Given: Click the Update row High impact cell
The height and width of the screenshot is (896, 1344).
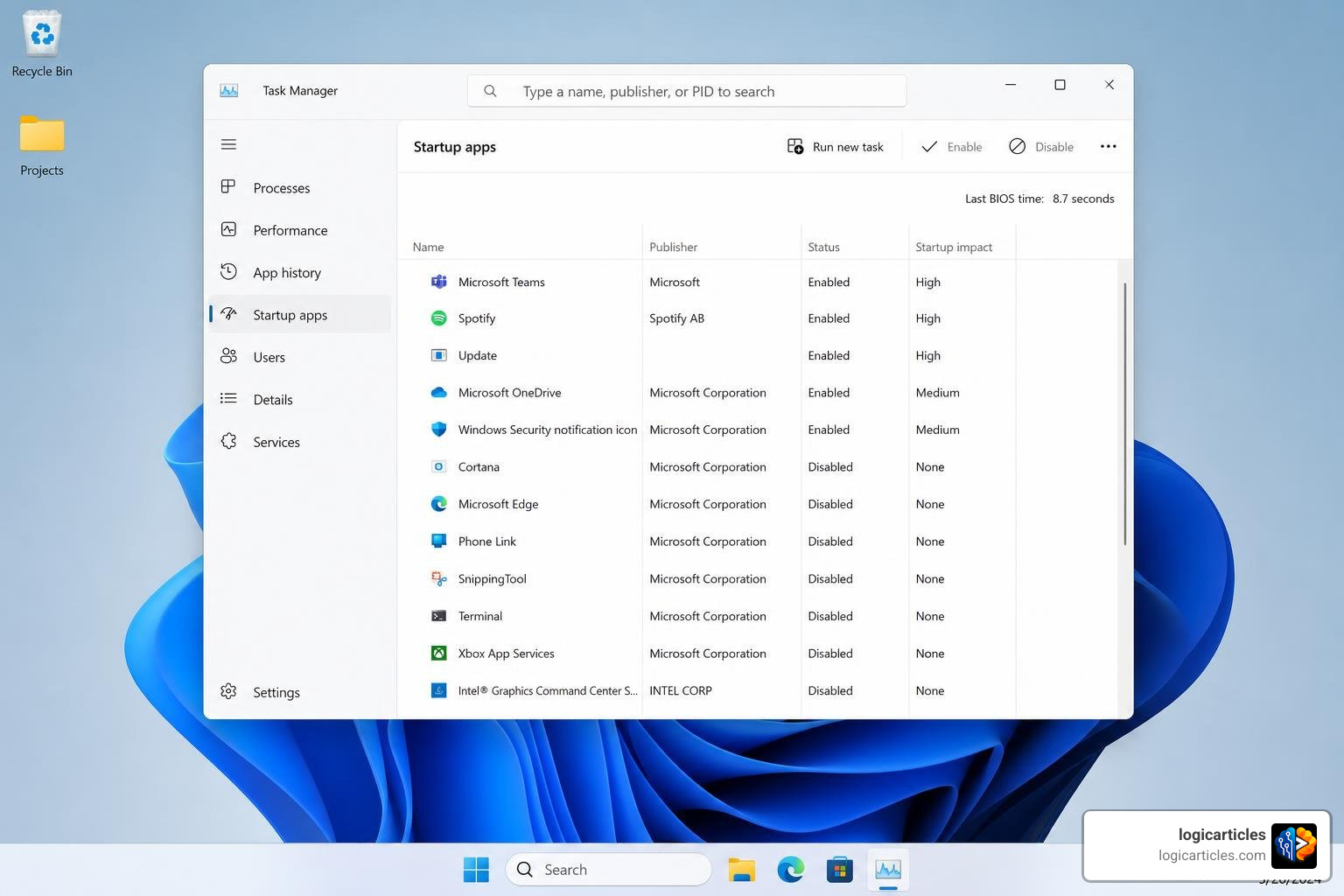Looking at the screenshot, I should click(927, 355).
